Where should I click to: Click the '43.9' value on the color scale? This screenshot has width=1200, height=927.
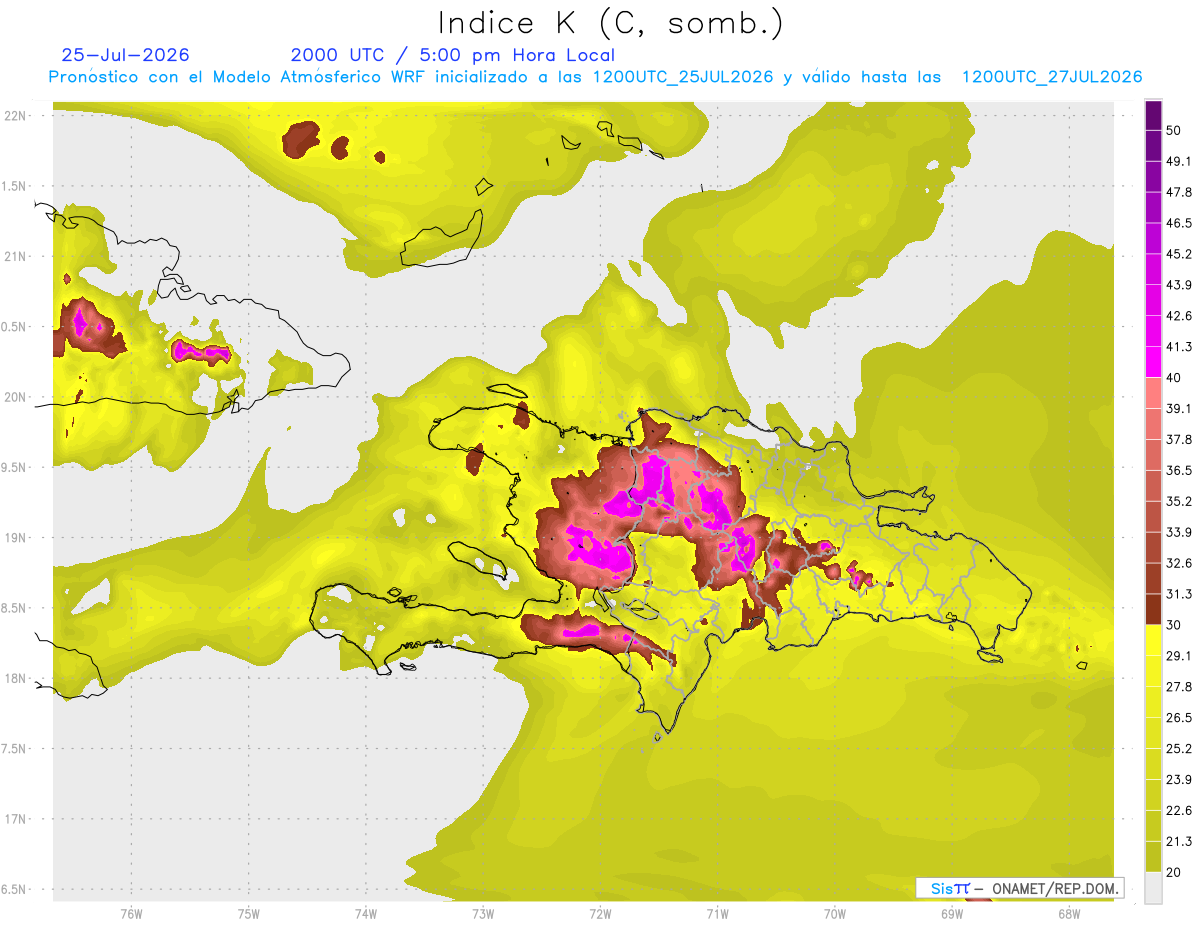pyautogui.click(x=1179, y=285)
